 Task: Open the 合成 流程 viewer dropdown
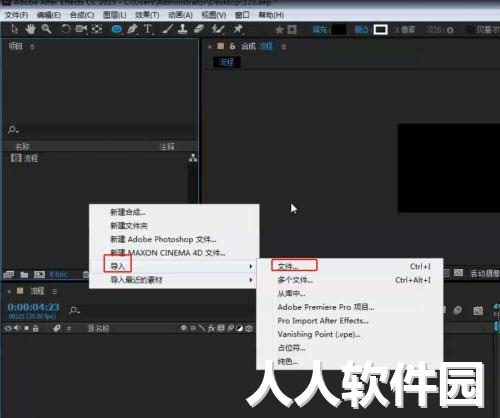(x=257, y=46)
